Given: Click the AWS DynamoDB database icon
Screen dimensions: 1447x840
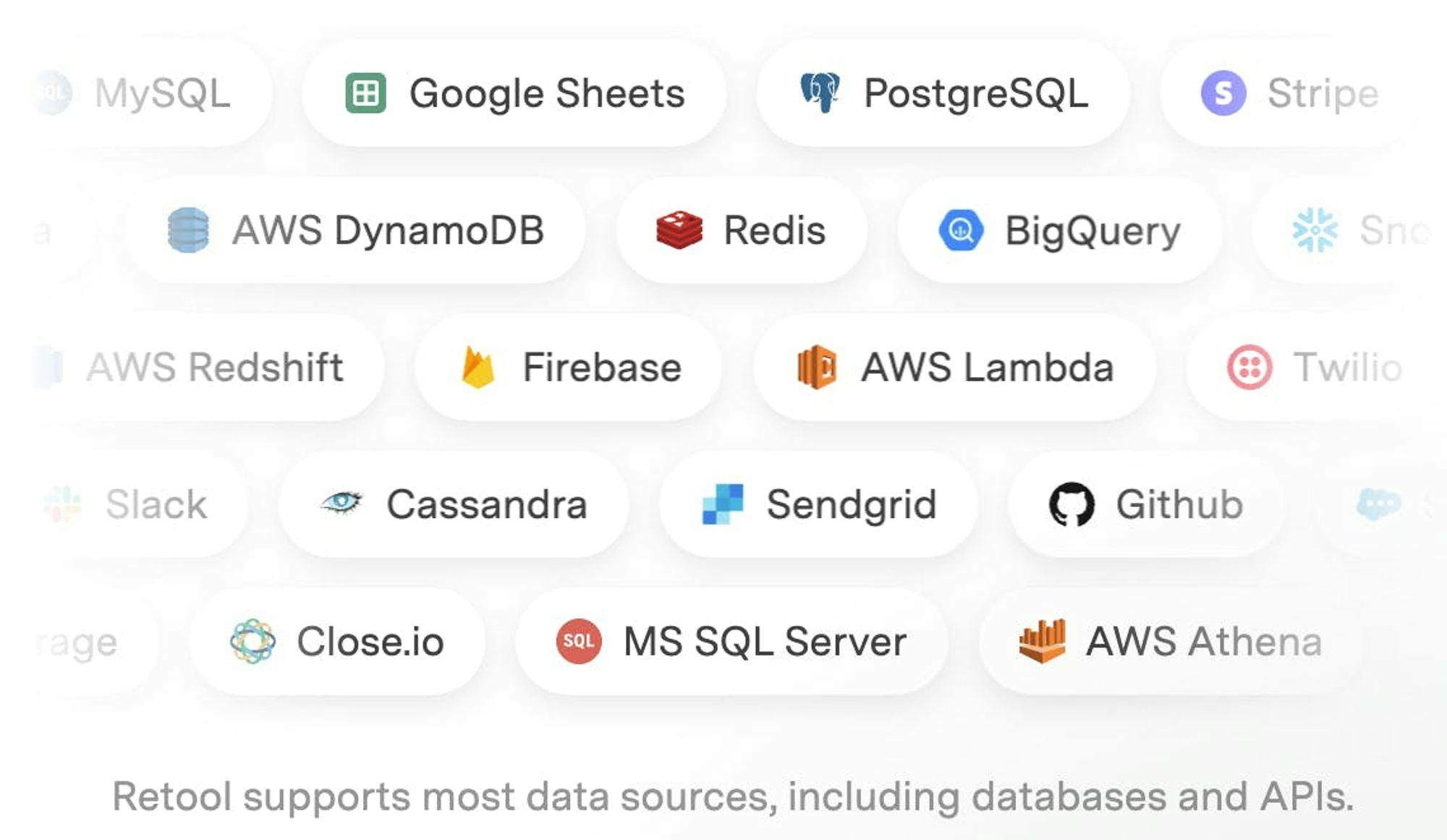Looking at the screenshot, I should point(188,230).
